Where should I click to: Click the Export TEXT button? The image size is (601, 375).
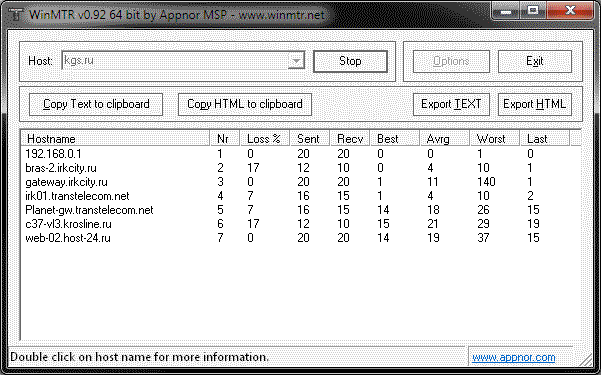[451, 104]
